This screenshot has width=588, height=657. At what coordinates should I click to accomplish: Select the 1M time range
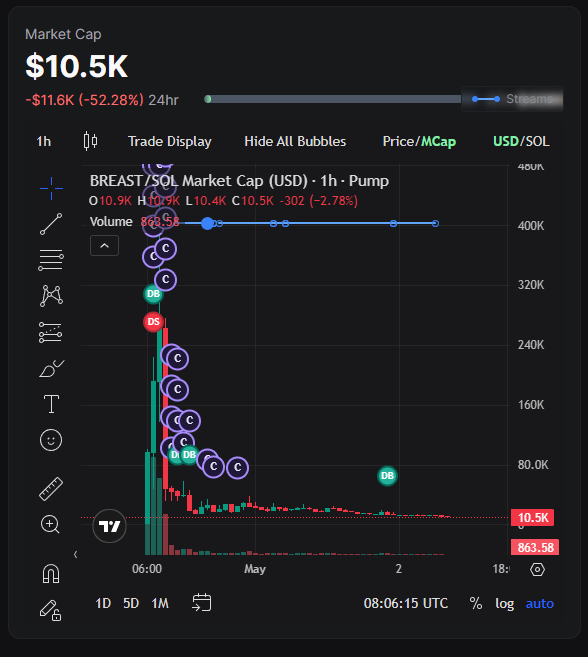(160, 603)
